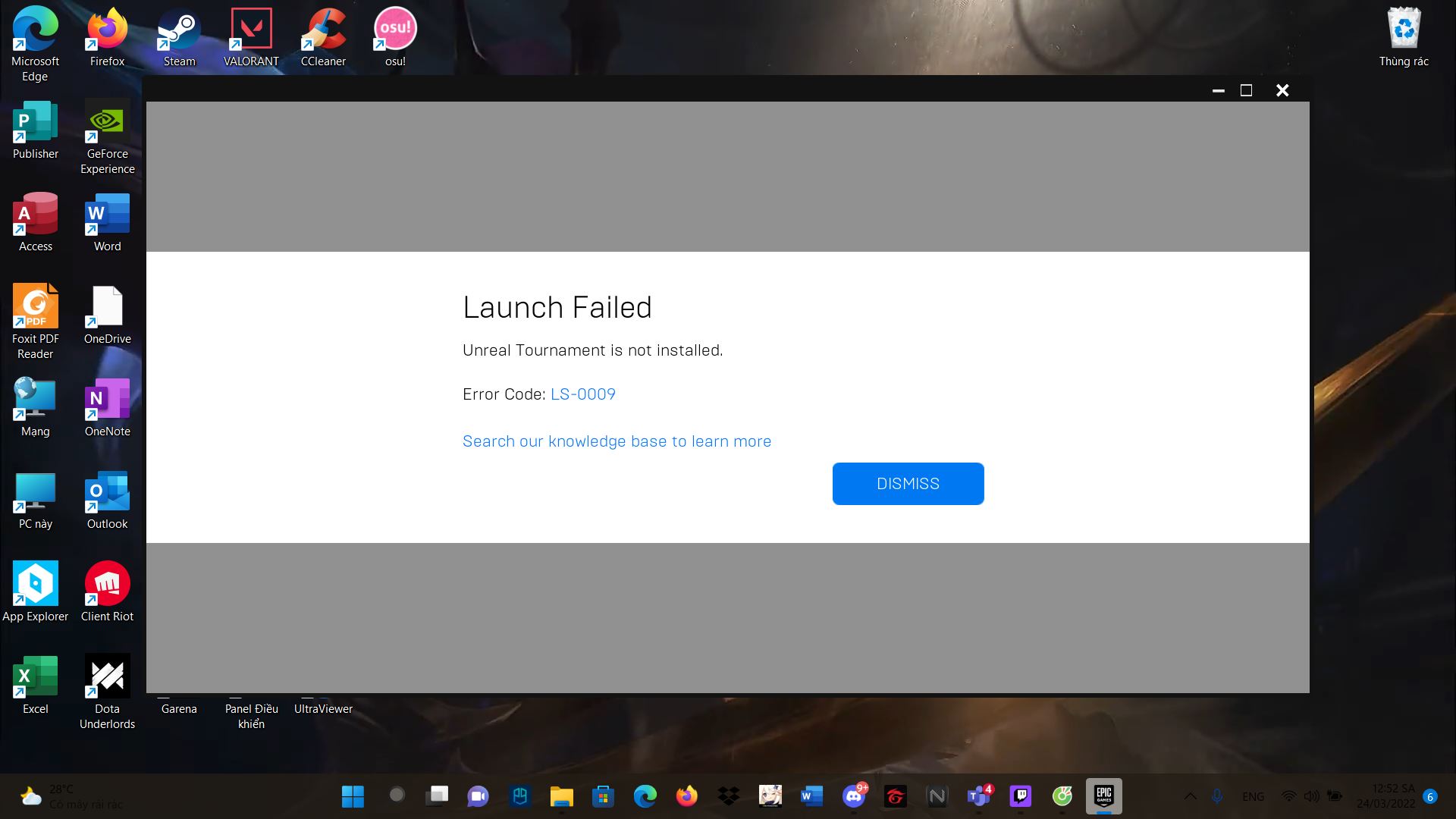Click Windows Start button
The width and height of the screenshot is (1456, 819).
click(353, 796)
